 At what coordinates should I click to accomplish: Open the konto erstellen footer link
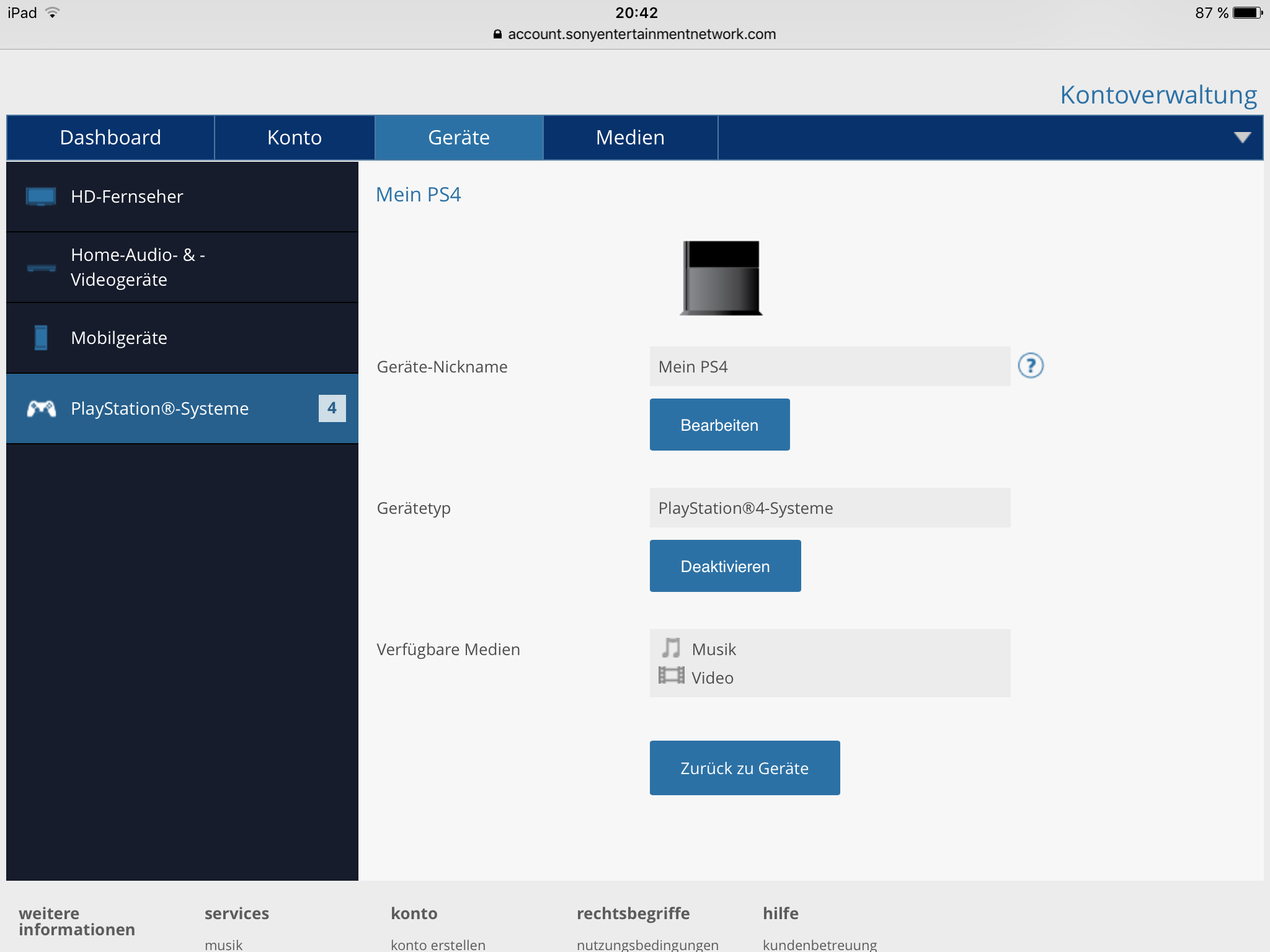(x=438, y=945)
